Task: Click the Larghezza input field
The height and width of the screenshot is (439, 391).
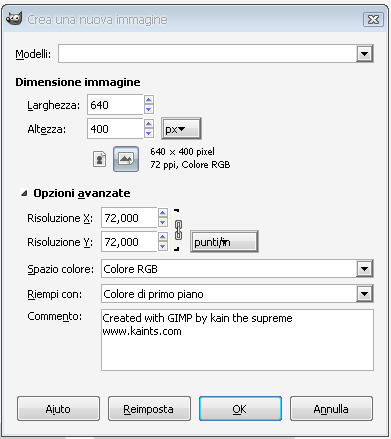Action: pos(115,105)
